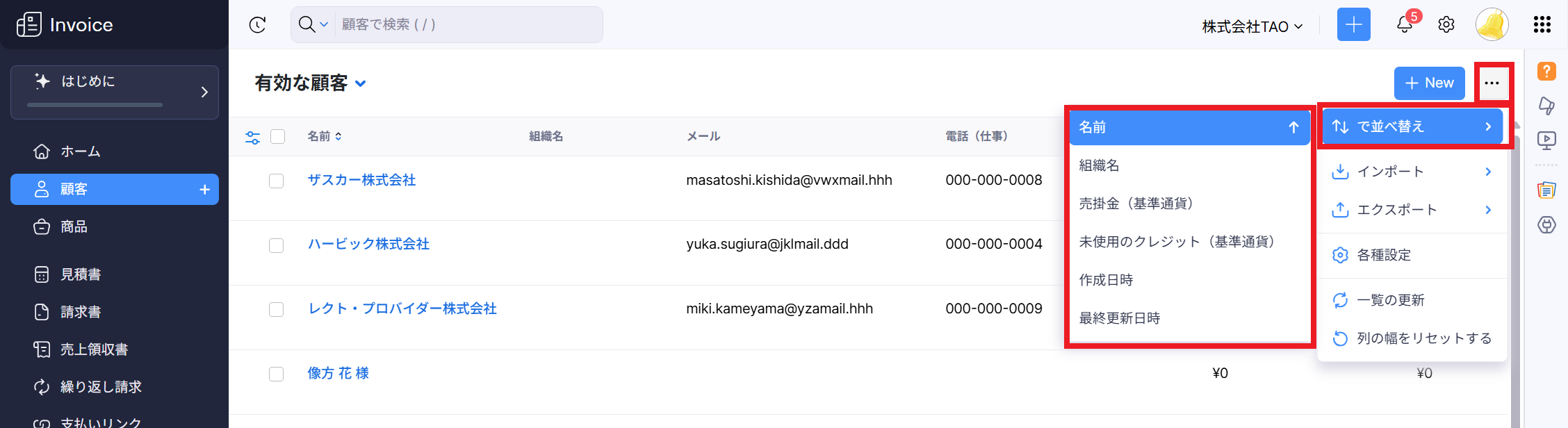Select 一覧の更新 from the menu
Image resolution: width=1568 pixels, height=428 pixels.
point(1390,300)
